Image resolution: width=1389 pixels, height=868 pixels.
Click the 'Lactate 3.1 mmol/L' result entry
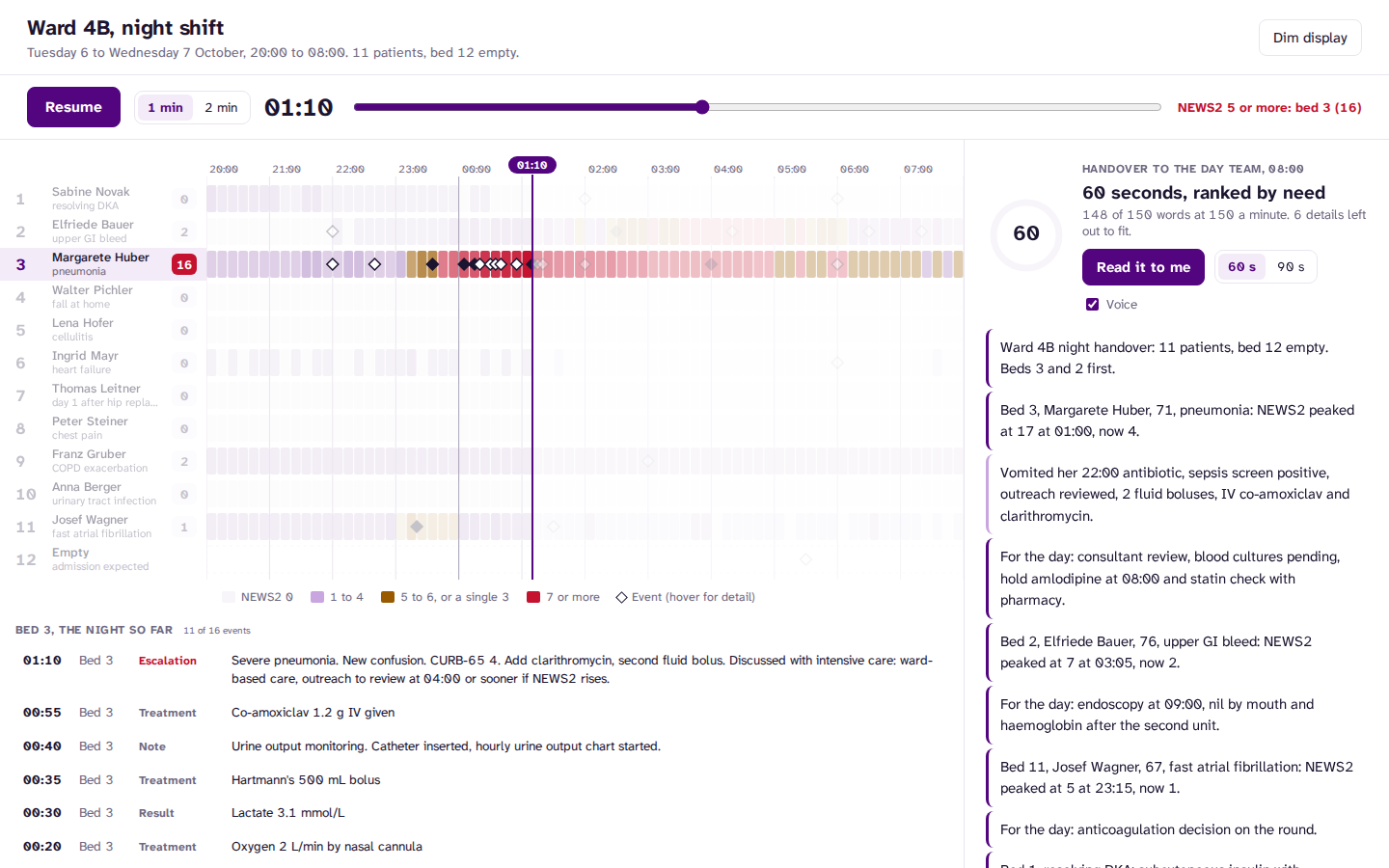[481, 813]
